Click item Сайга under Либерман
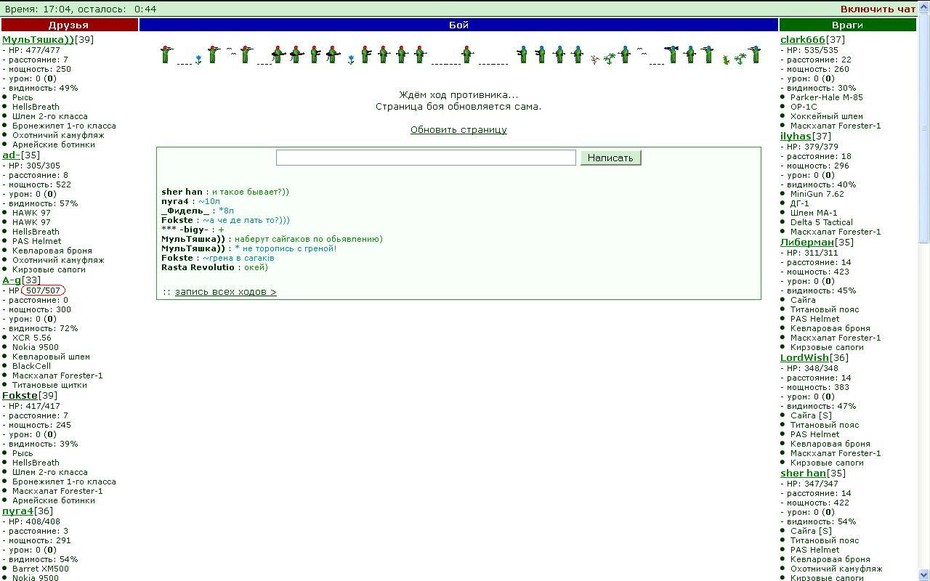This screenshot has height=581, width=930. tap(802, 300)
